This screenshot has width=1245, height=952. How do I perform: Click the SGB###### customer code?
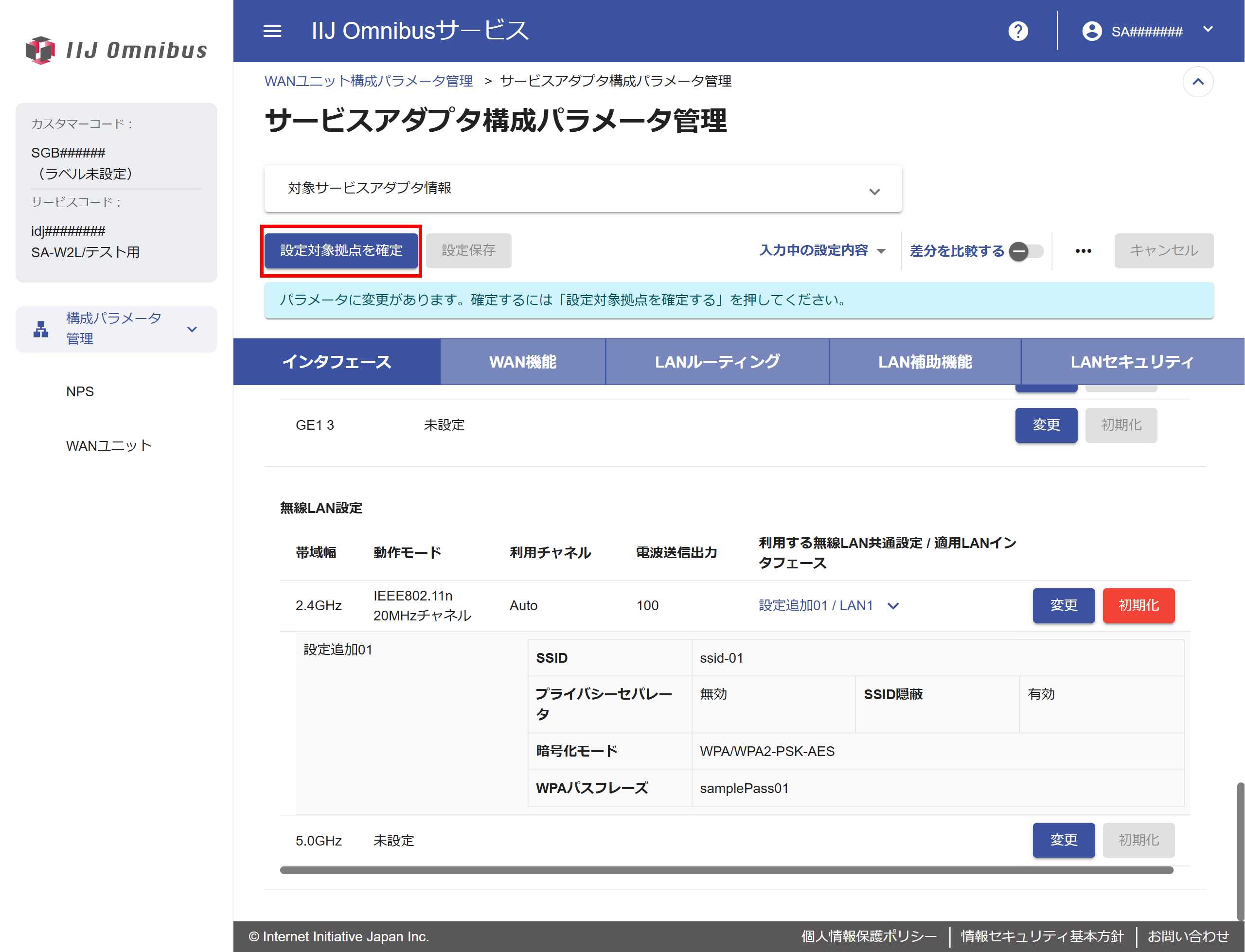(x=68, y=153)
